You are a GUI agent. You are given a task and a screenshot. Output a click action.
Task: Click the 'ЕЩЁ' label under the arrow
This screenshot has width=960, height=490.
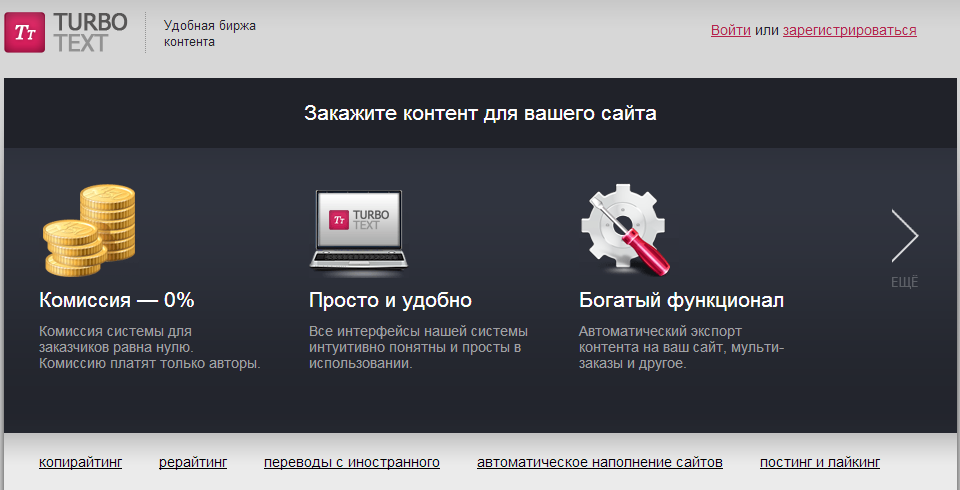coord(904,282)
